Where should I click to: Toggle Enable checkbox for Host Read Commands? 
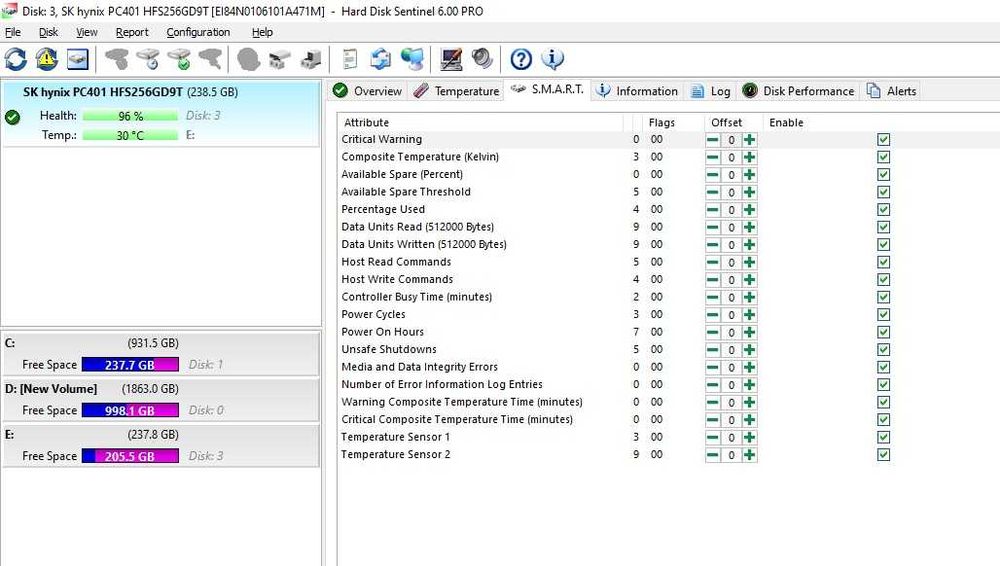pos(883,262)
